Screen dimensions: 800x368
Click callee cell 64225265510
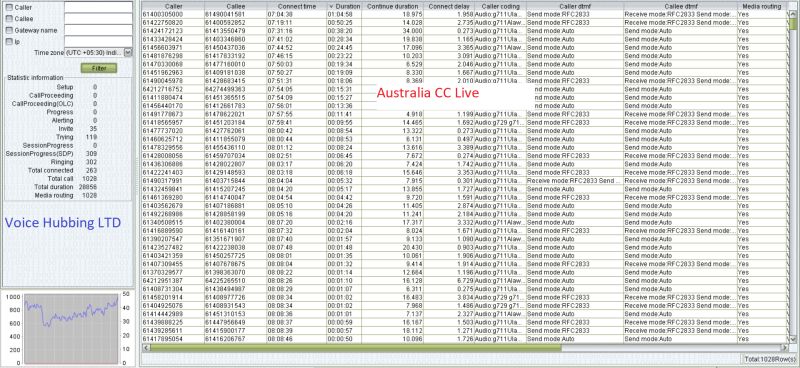(235, 280)
